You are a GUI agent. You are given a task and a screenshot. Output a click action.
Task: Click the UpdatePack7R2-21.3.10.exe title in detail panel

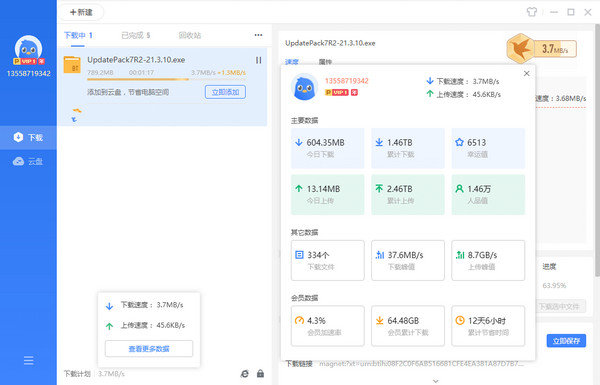330,43
